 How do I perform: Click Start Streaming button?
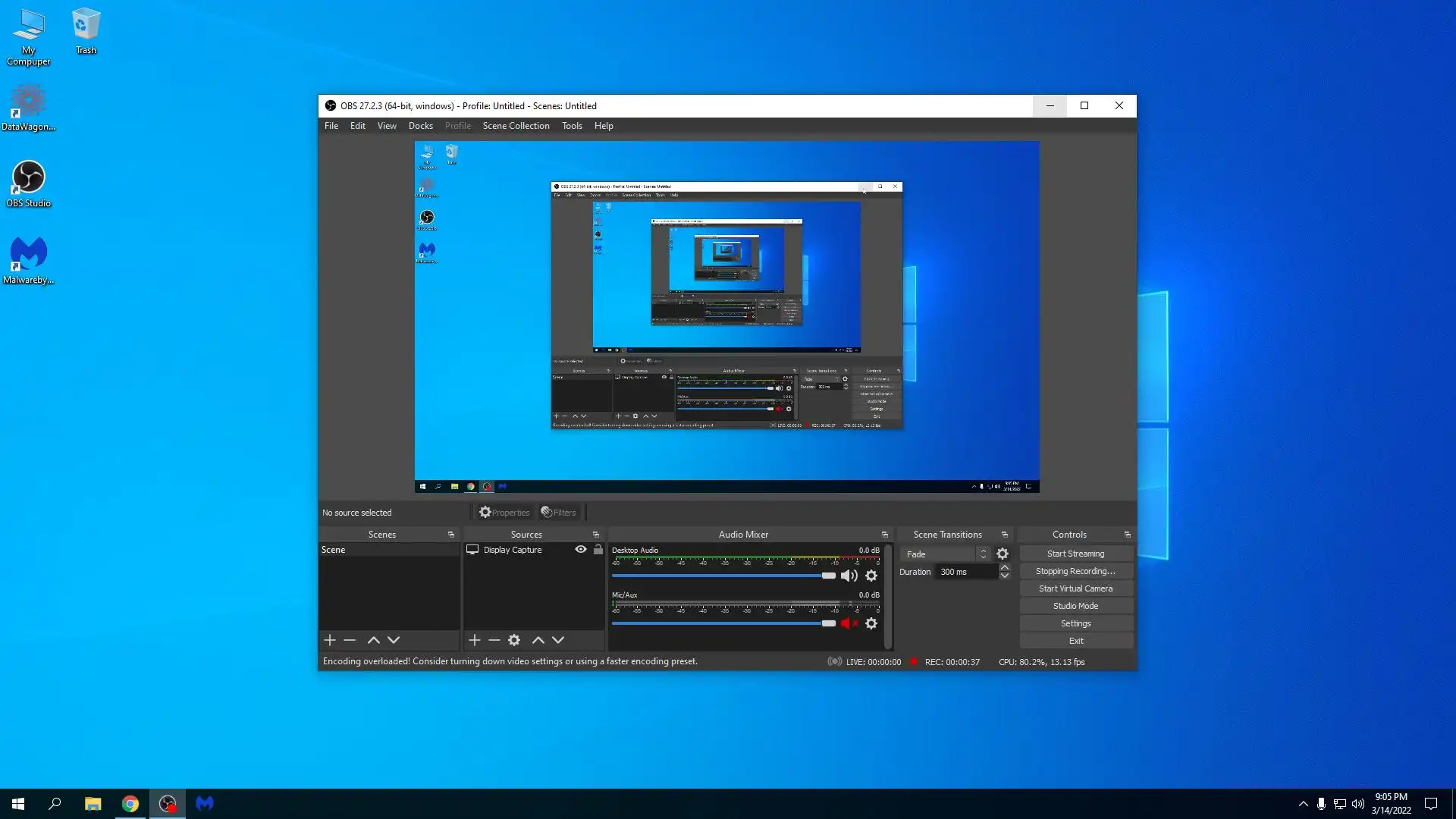pyautogui.click(x=1075, y=554)
